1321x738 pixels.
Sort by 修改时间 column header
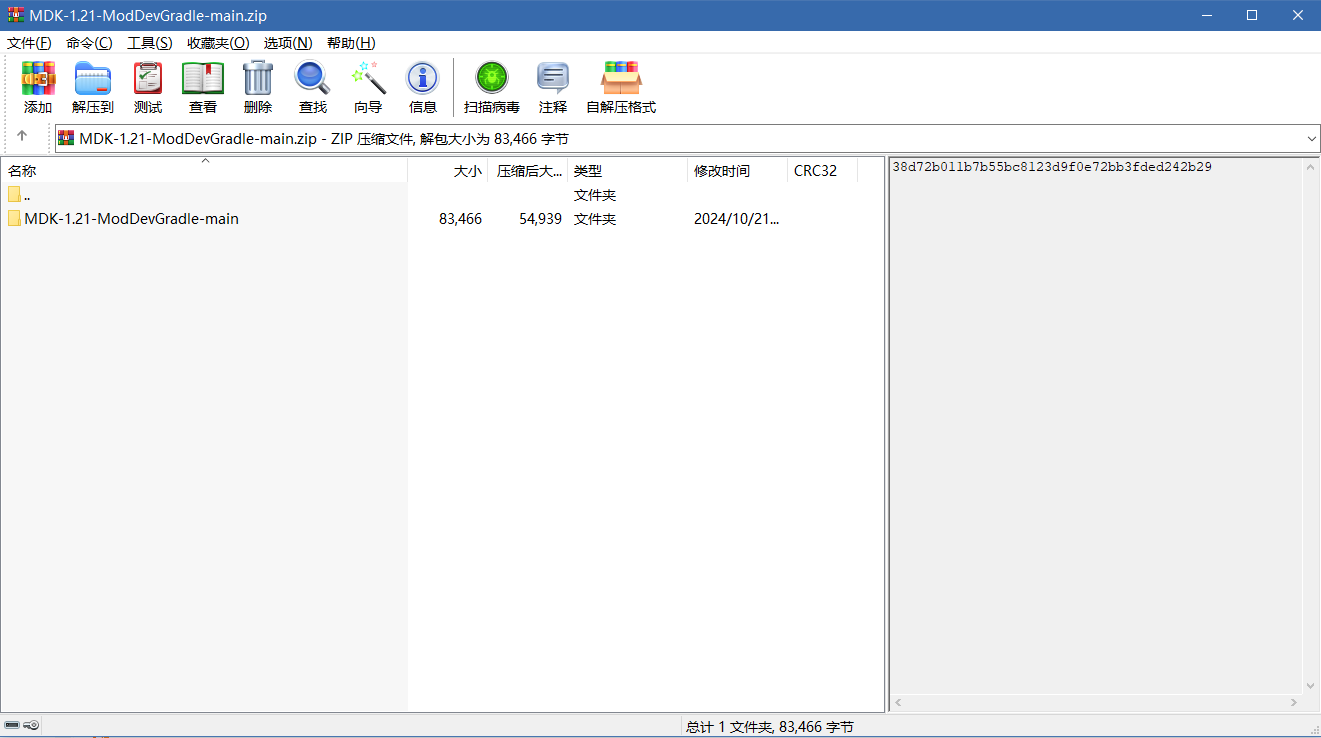[x=722, y=171]
